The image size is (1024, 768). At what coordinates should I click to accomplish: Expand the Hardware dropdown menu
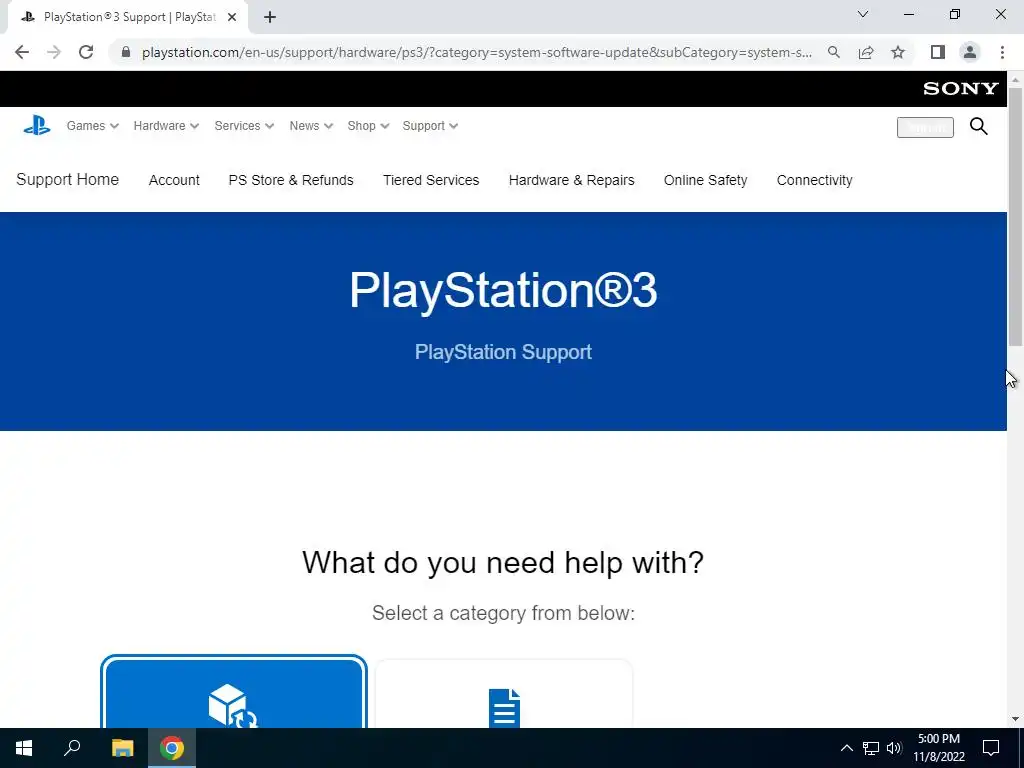click(166, 125)
